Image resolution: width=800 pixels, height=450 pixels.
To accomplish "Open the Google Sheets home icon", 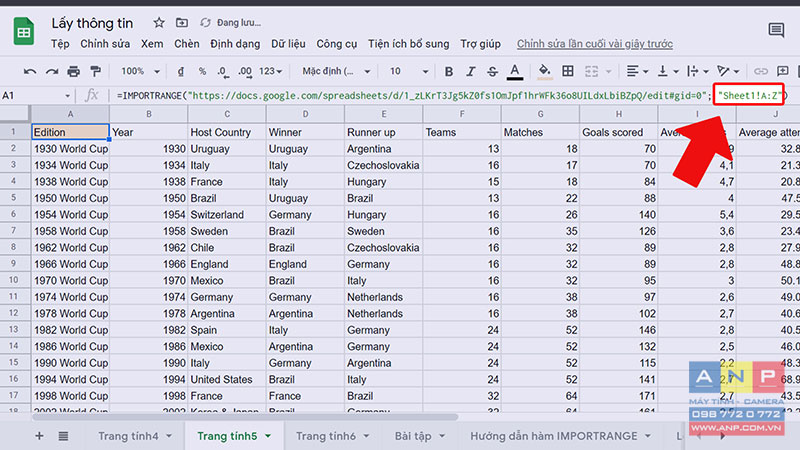I will point(23,32).
